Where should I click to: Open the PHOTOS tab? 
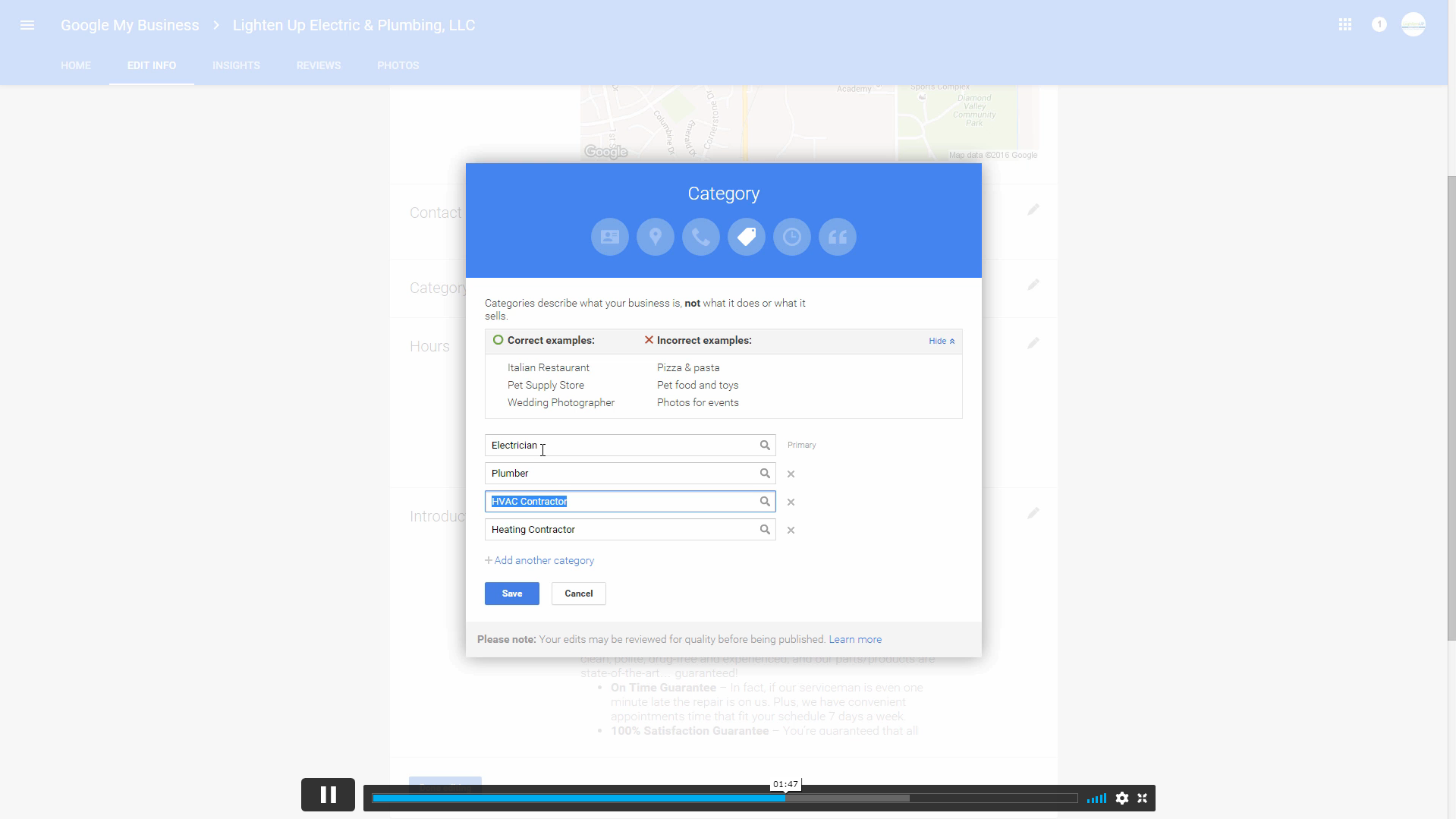pos(398,65)
